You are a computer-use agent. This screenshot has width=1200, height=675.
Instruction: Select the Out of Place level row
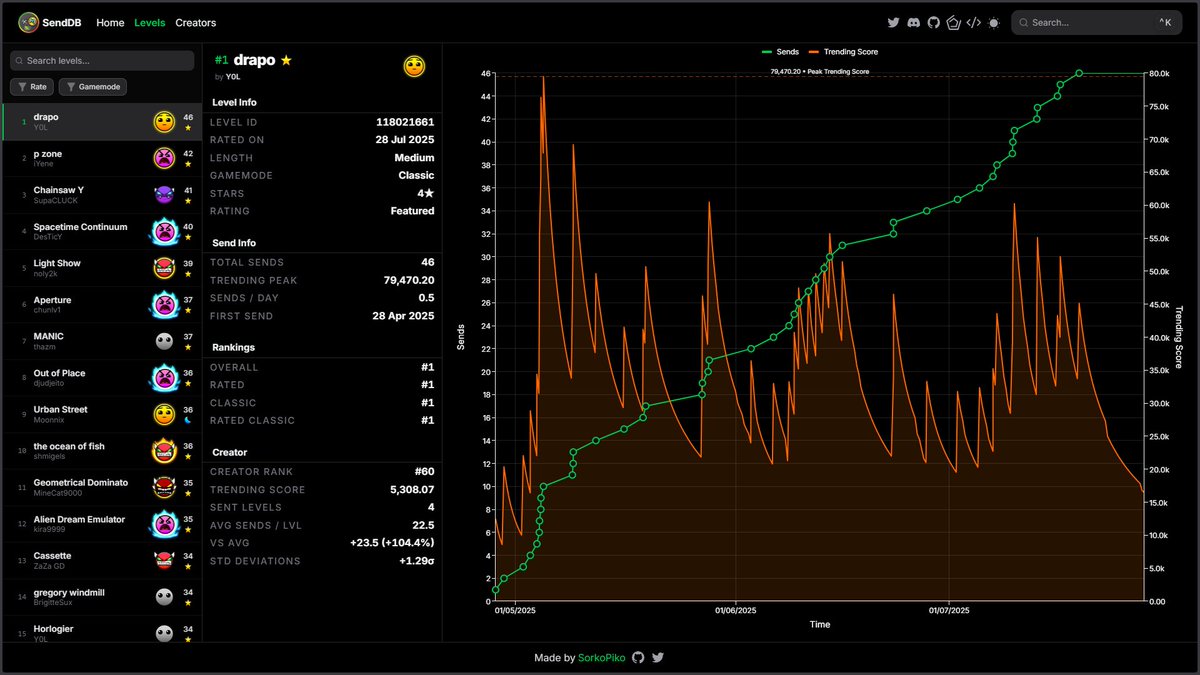click(102, 377)
